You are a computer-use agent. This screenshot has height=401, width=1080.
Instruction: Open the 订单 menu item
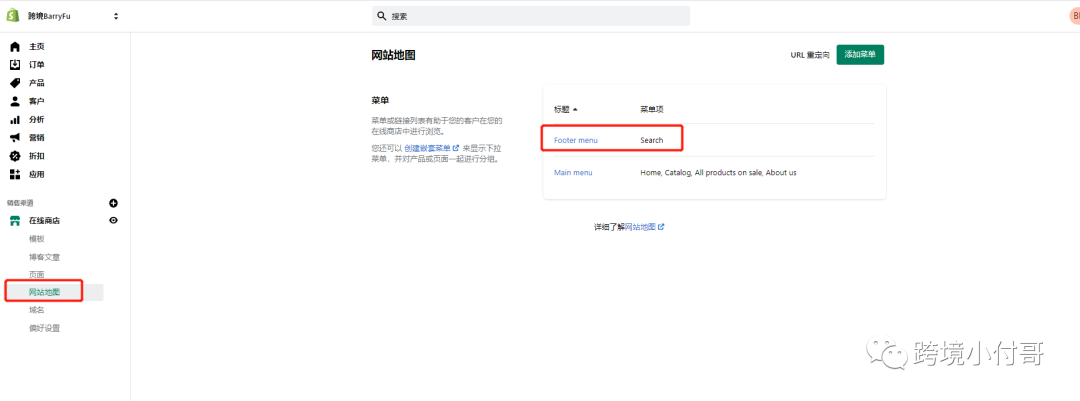click(37, 65)
